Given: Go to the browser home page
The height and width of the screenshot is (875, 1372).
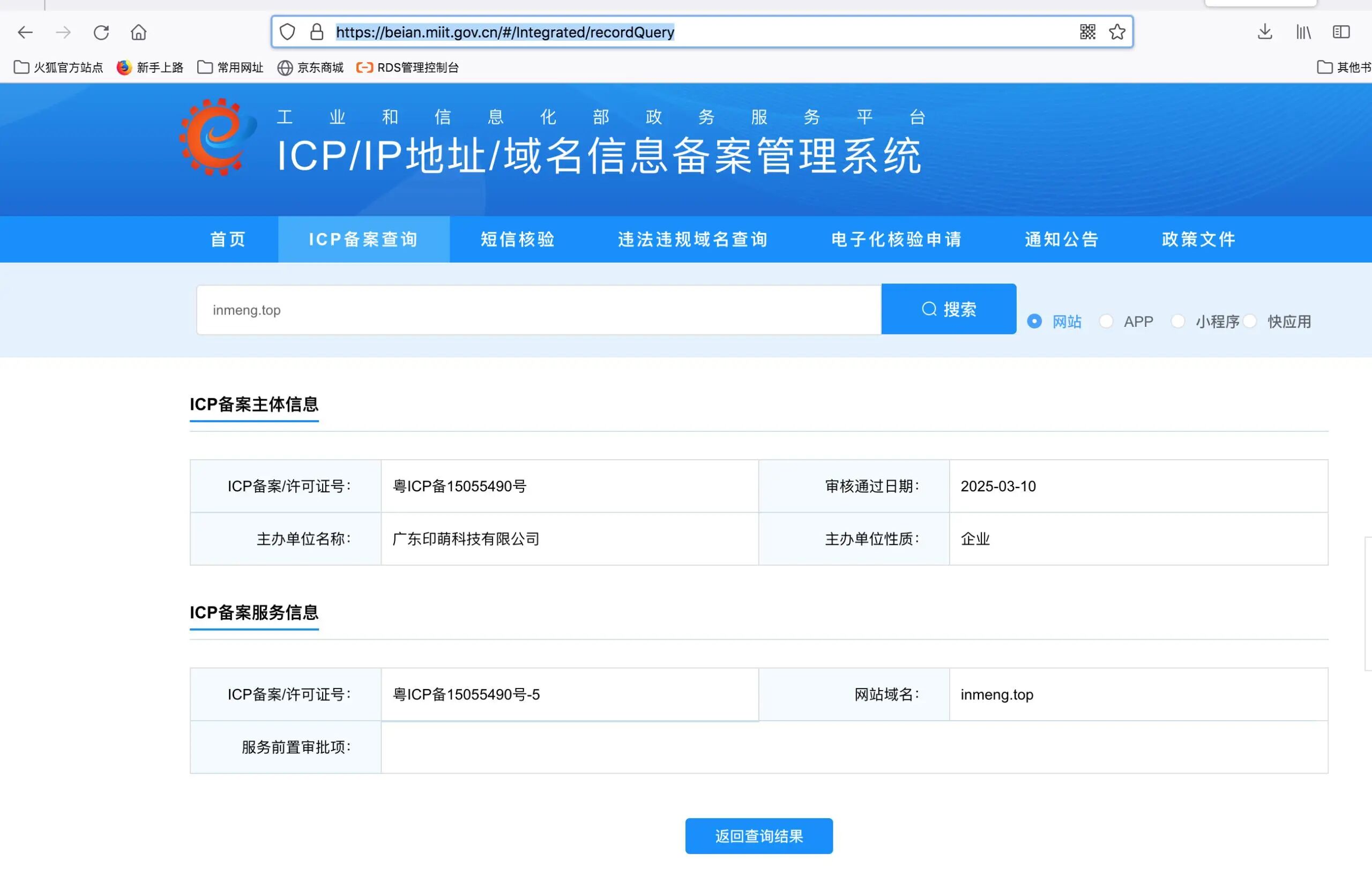Looking at the screenshot, I should (x=138, y=33).
